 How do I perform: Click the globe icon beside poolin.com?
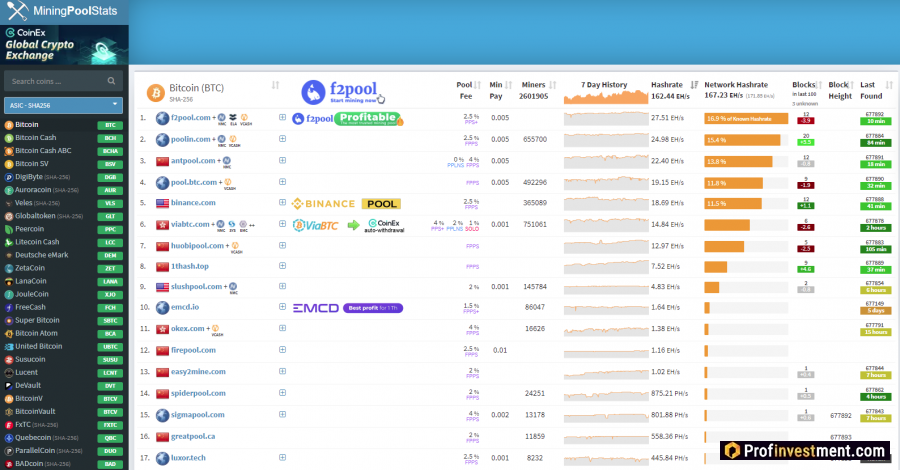(x=162, y=139)
